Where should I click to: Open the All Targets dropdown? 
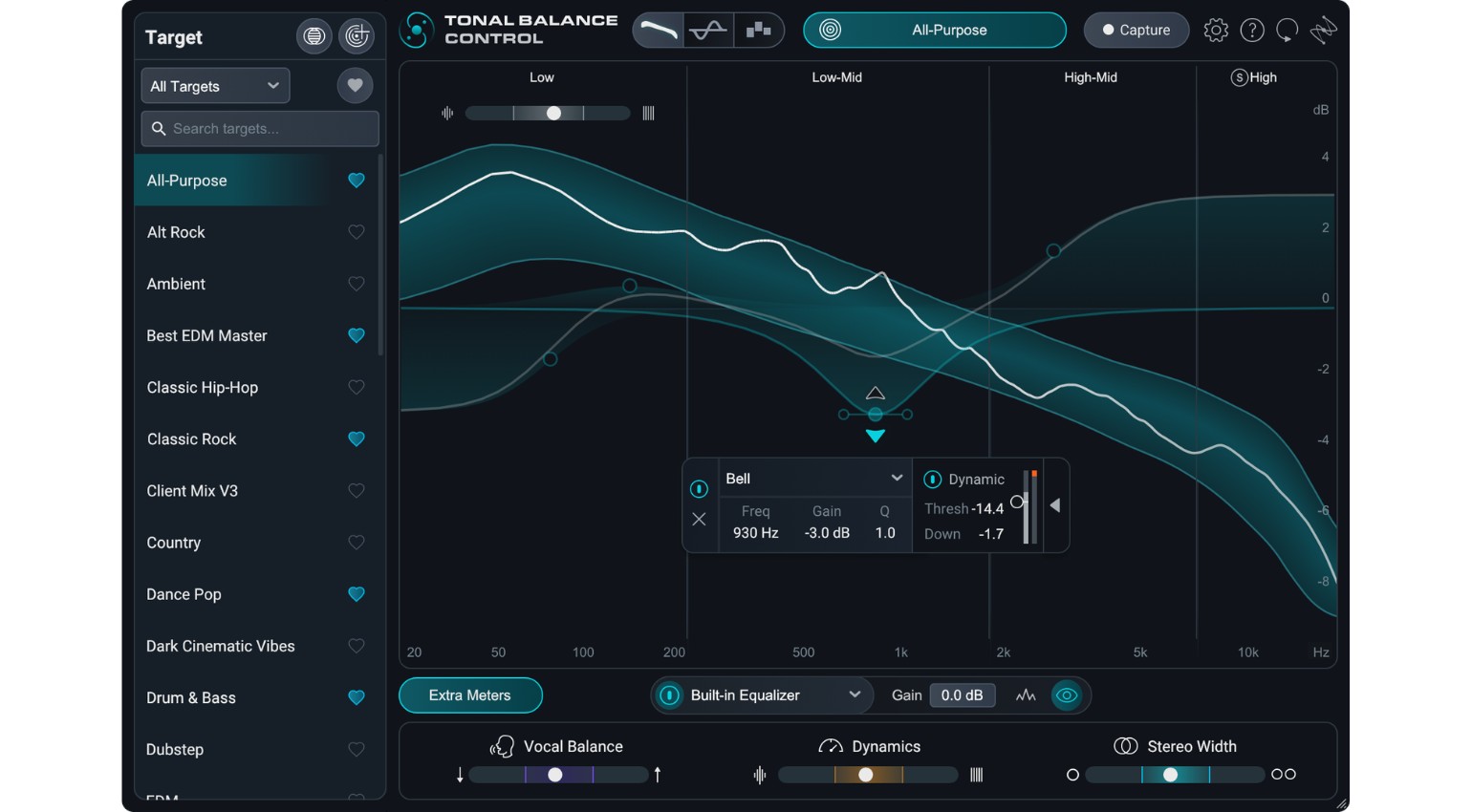pyautogui.click(x=215, y=86)
